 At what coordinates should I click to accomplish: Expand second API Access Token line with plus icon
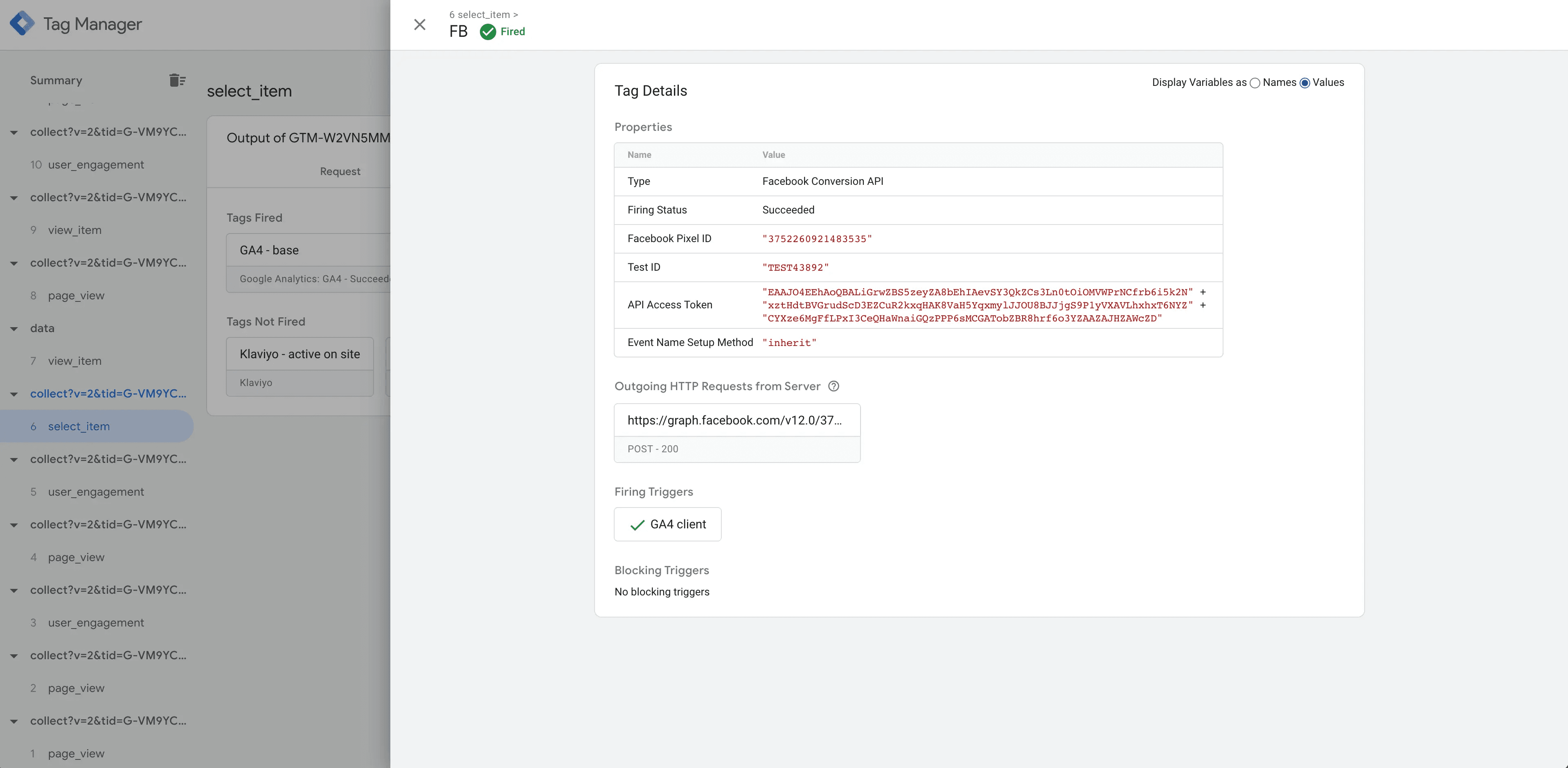pos(1203,305)
